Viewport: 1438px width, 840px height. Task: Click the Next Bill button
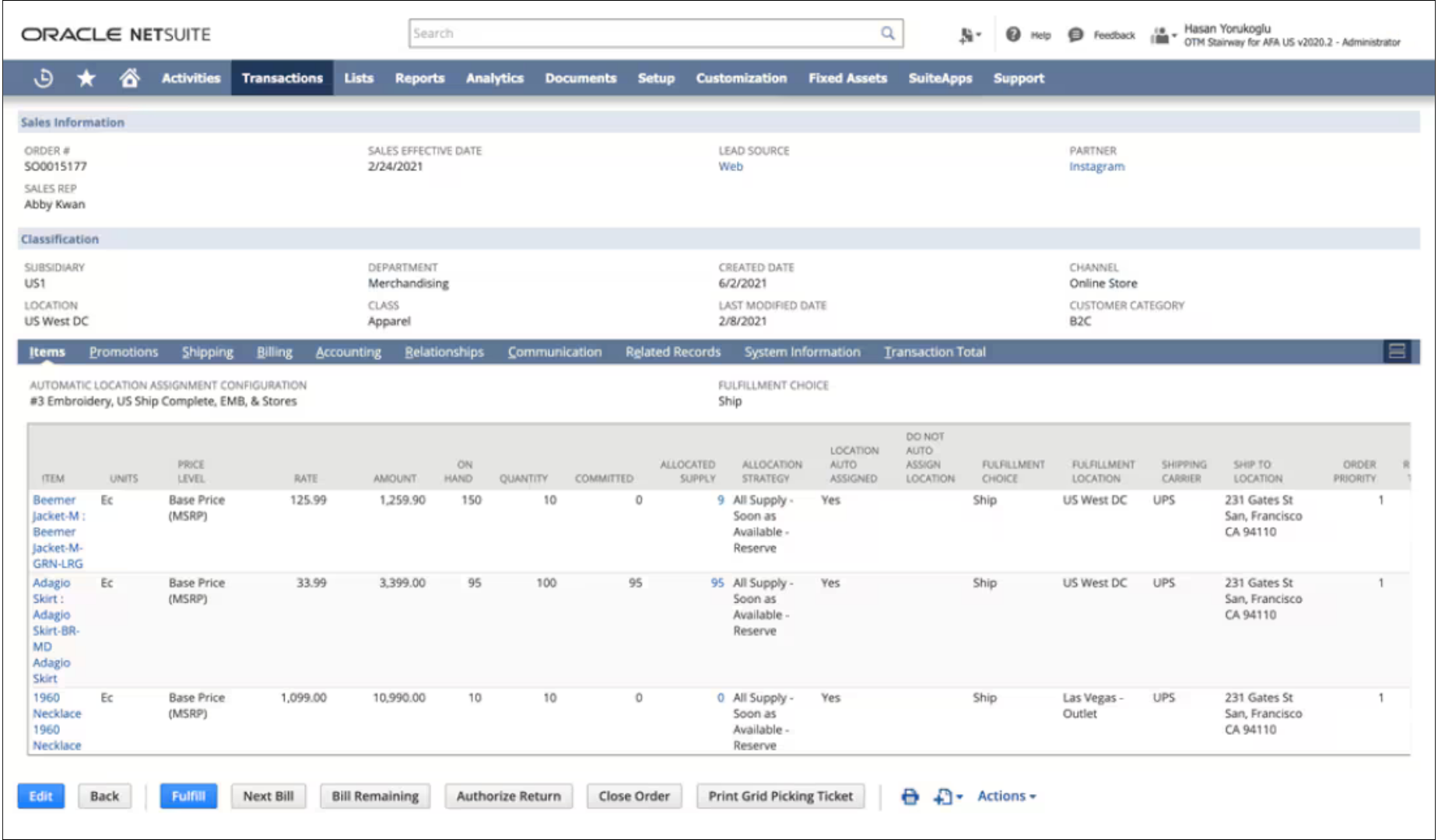coord(268,796)
